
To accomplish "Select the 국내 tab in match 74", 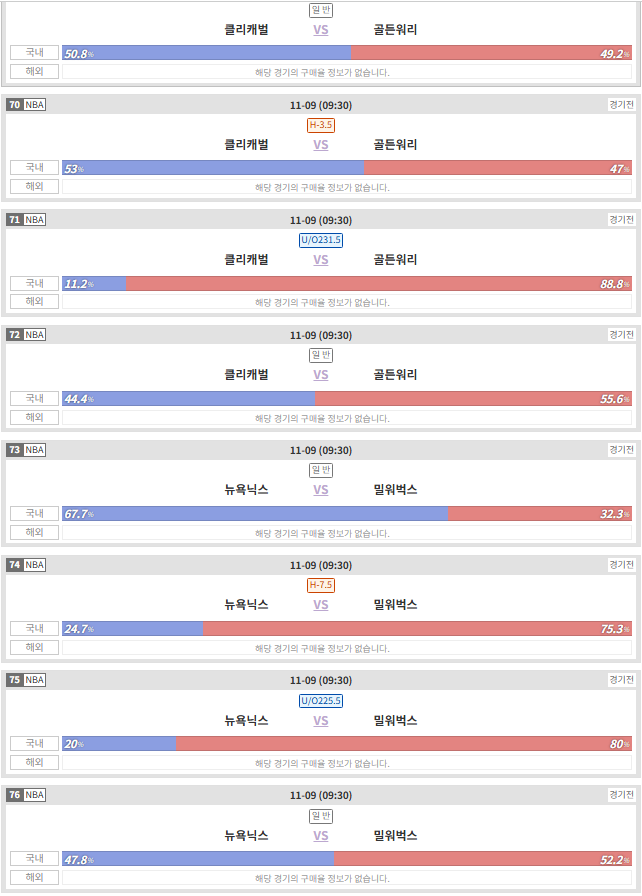I will click(x=34, y=629).
